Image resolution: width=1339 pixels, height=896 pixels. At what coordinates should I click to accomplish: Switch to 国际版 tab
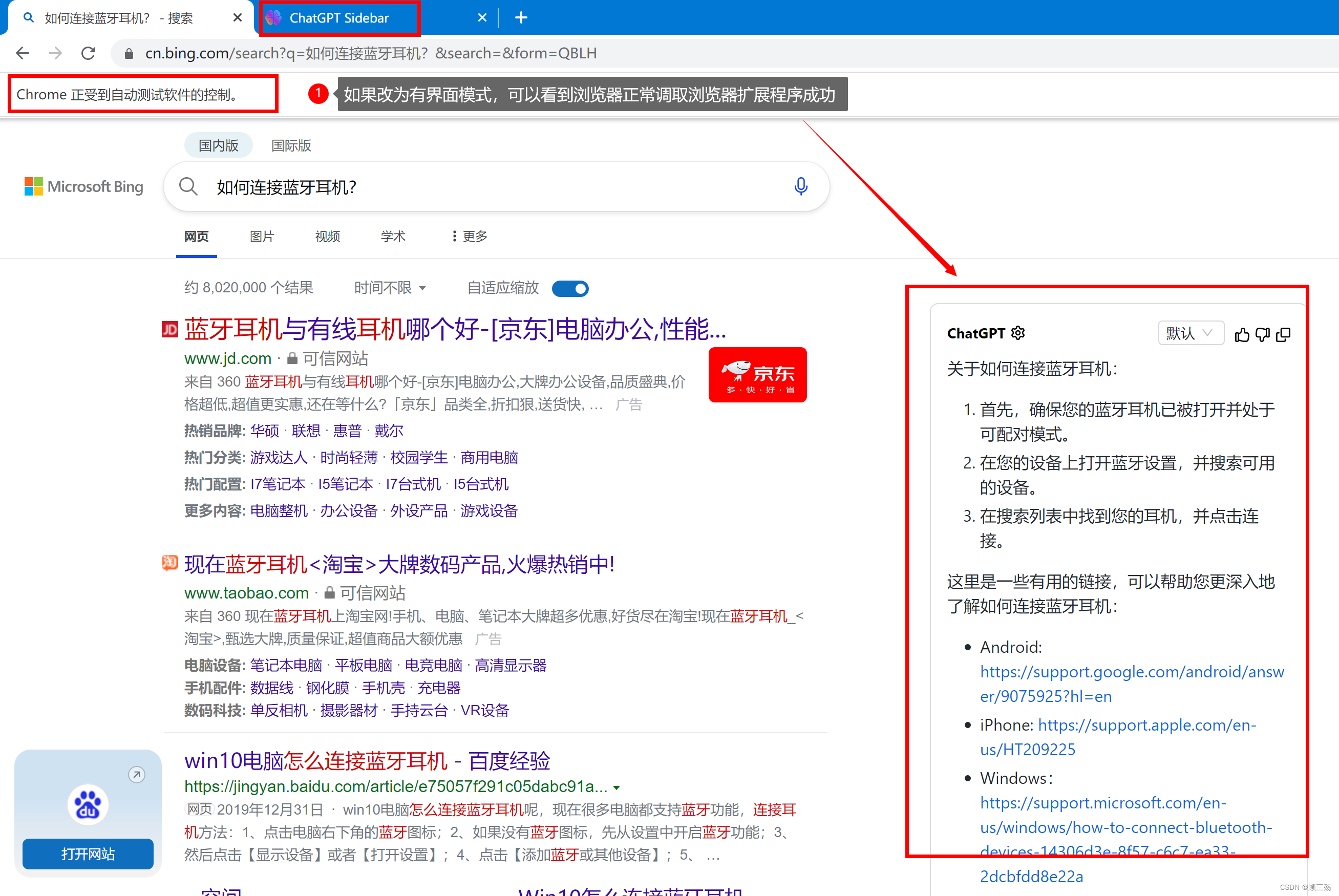(x=291, y=145)
